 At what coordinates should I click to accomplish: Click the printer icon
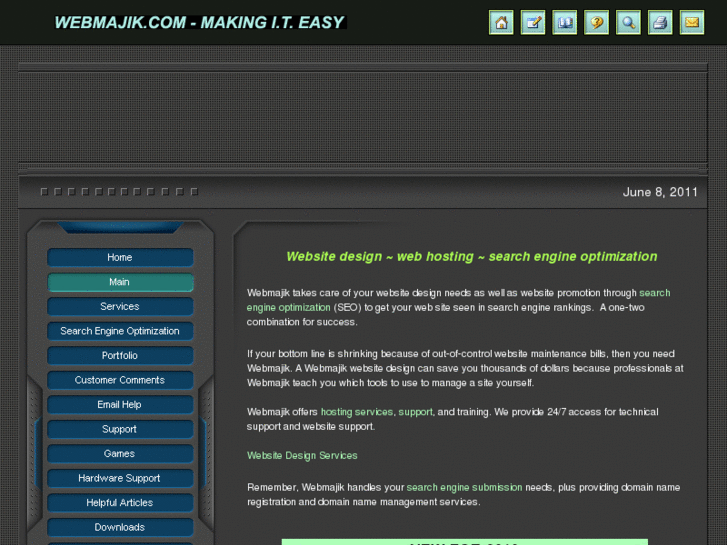click(660, 22)
